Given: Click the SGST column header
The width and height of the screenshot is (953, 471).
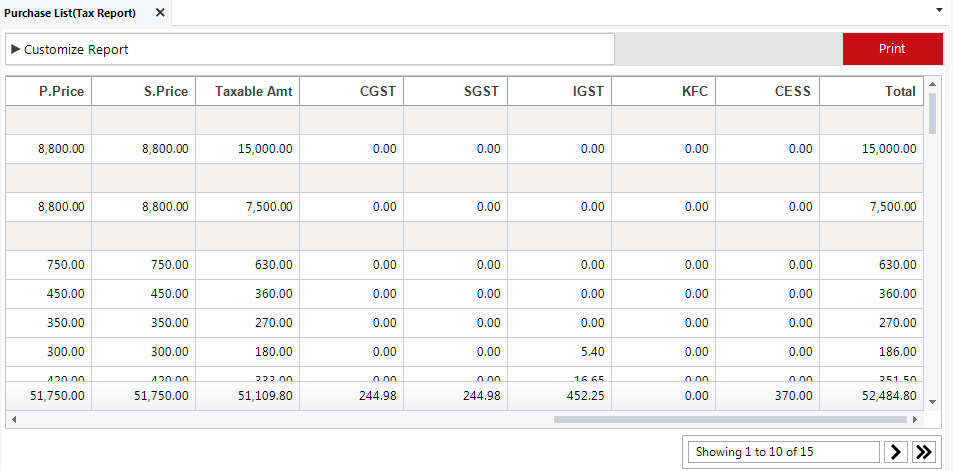Looking at the screenshot, I should click(455, 91).
